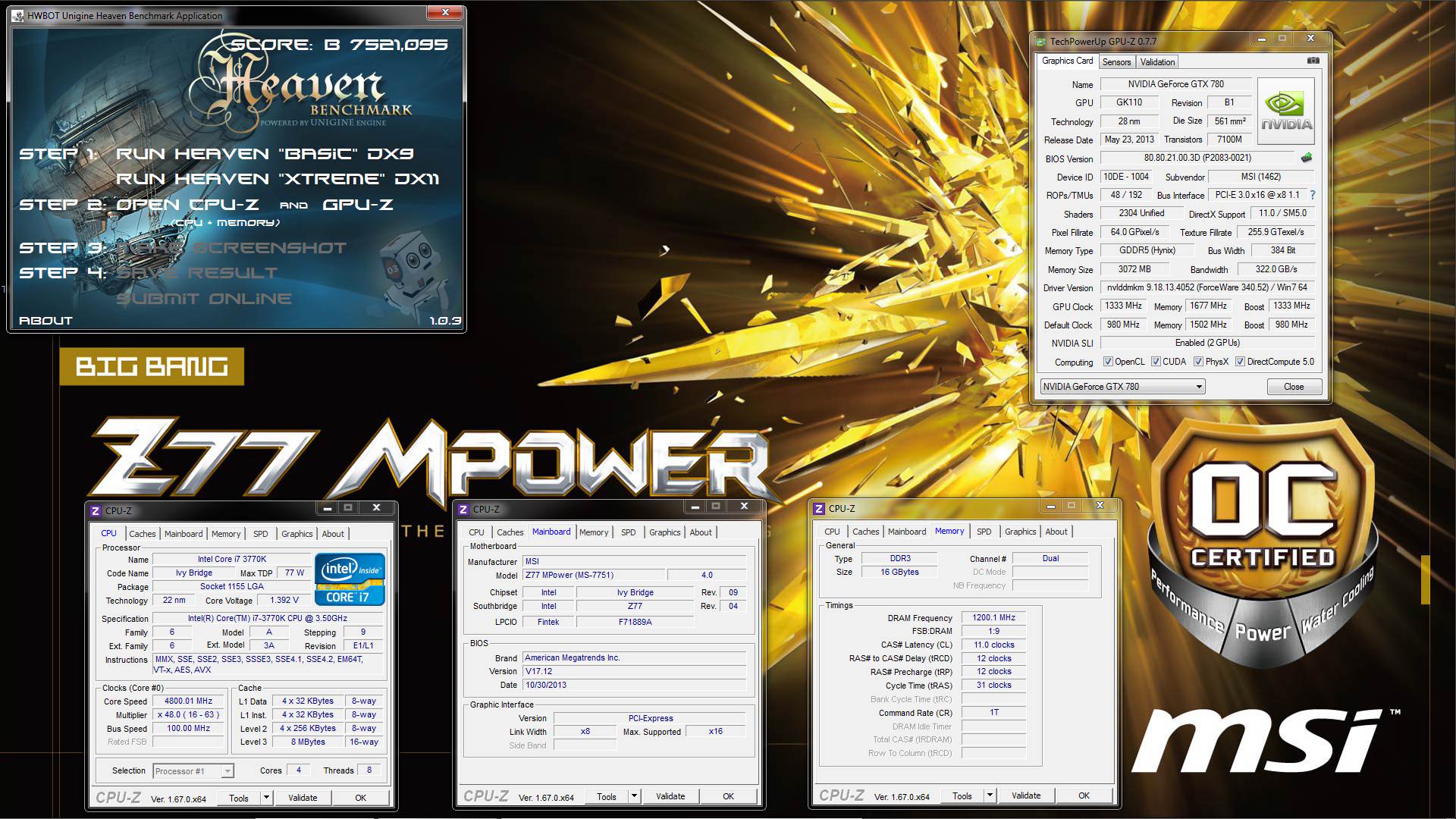Open Caches tab in CPU-Z CPU window

click(x=142, y=534)
